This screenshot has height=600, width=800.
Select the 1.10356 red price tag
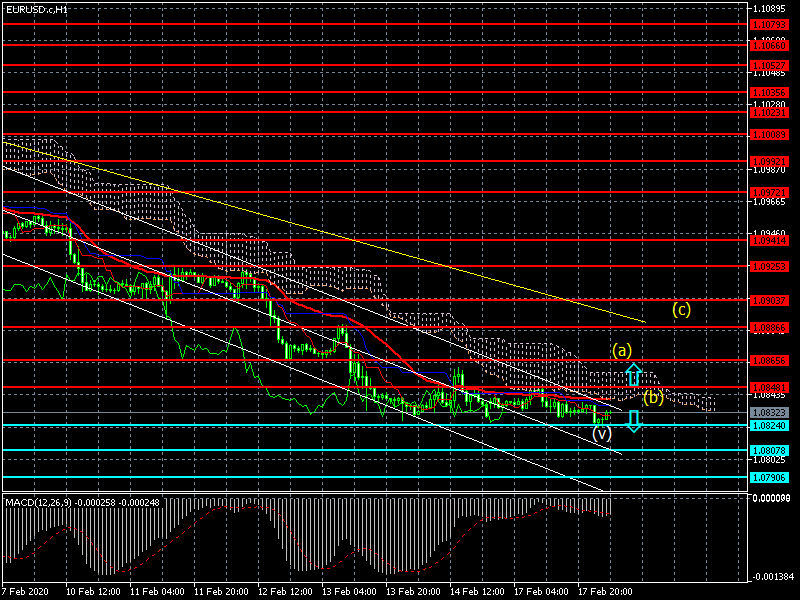pos(770,92)
